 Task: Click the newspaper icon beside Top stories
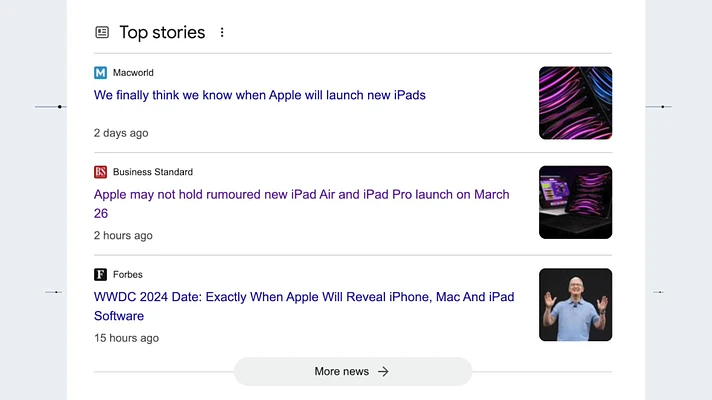[x=102, y=32]
